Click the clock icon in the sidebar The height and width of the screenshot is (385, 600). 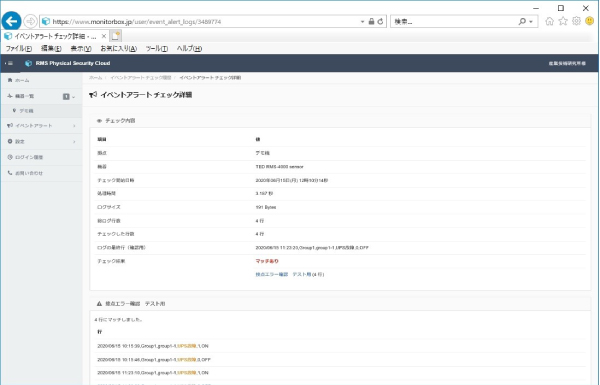click(10, 157)
